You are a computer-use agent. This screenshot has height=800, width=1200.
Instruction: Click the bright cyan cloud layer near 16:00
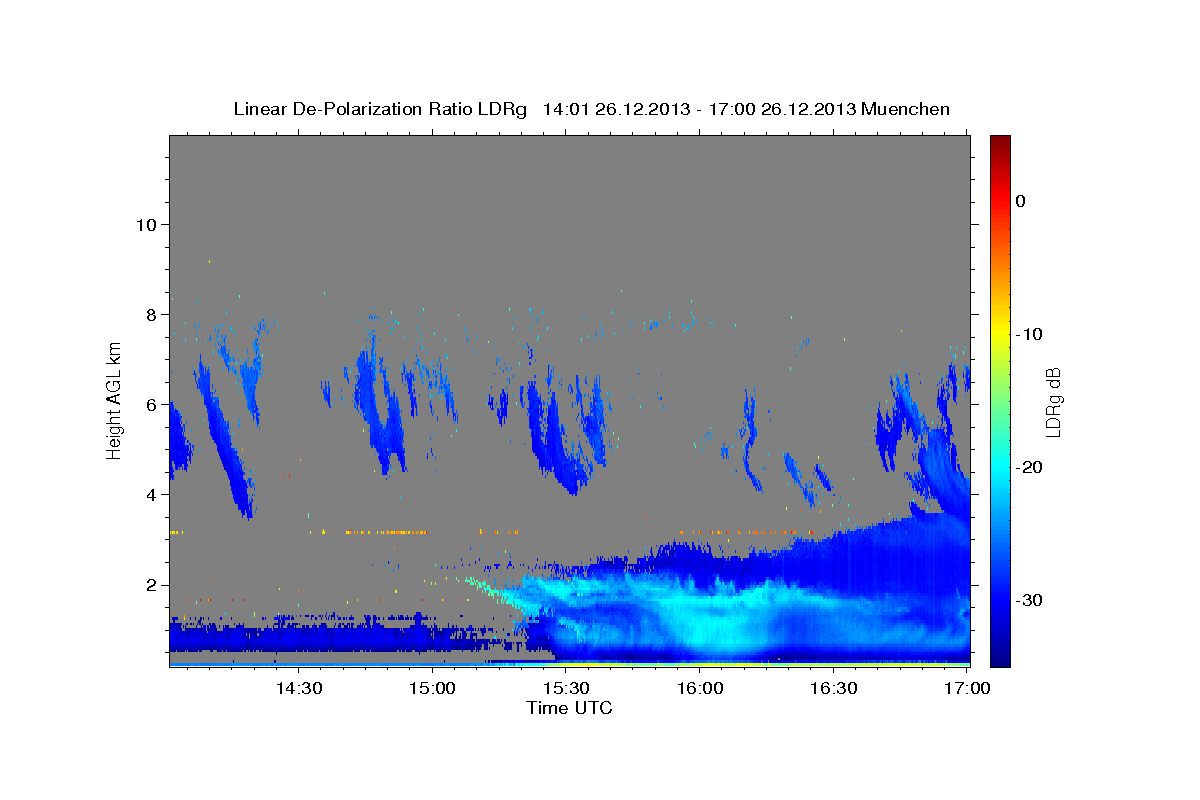710,620
